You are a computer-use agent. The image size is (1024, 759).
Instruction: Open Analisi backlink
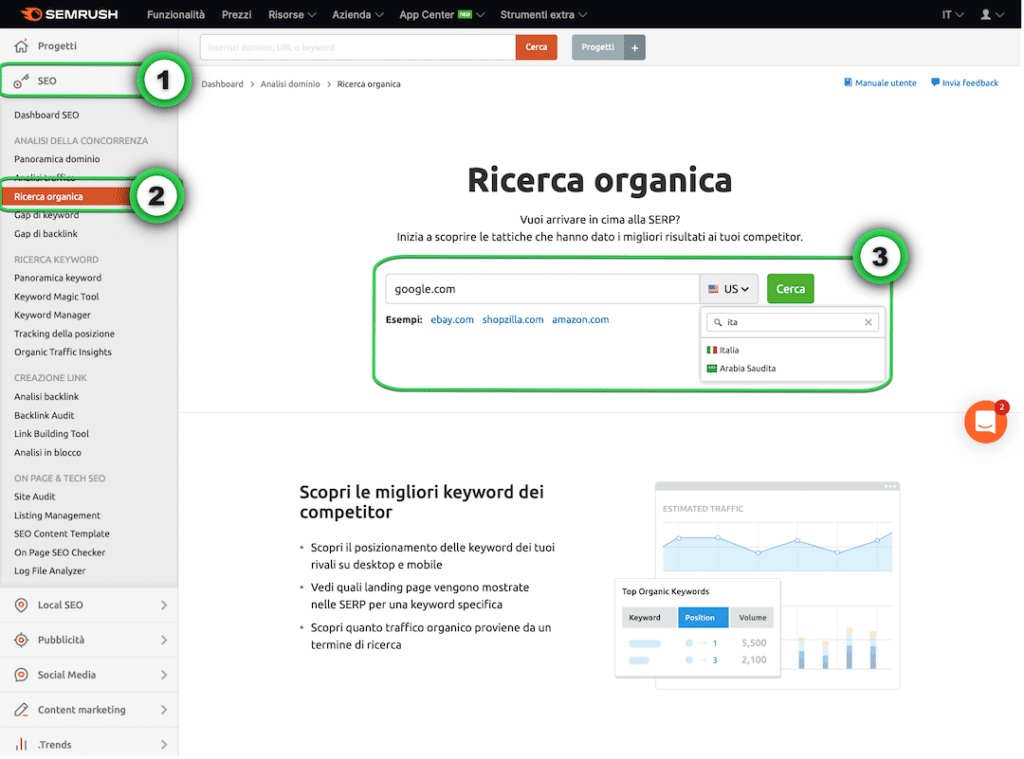point(46,396)
